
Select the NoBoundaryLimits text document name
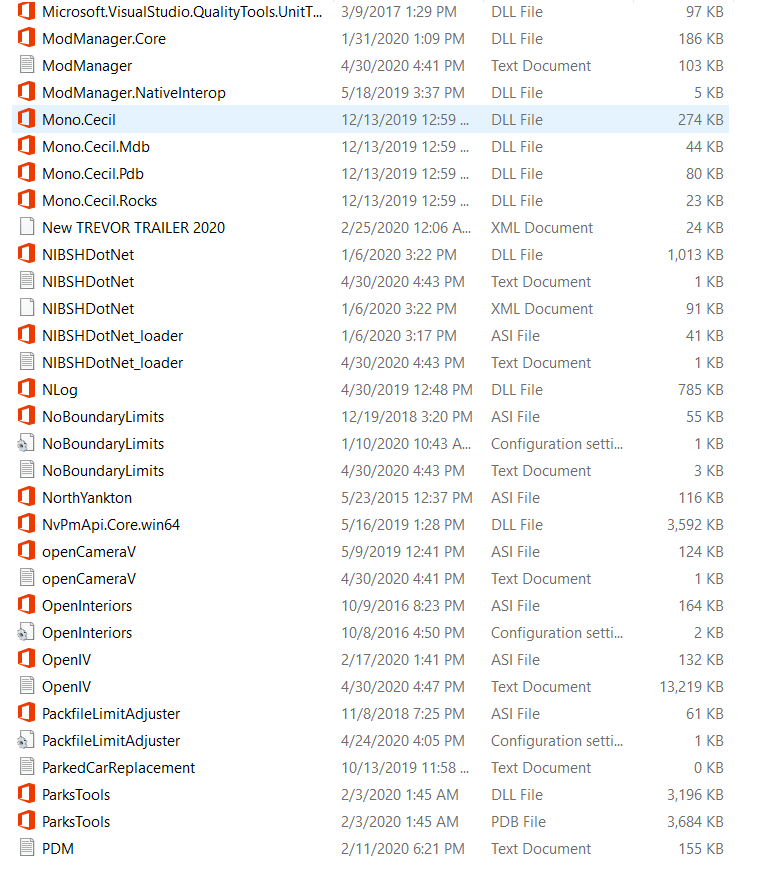[x=103, y=471]
